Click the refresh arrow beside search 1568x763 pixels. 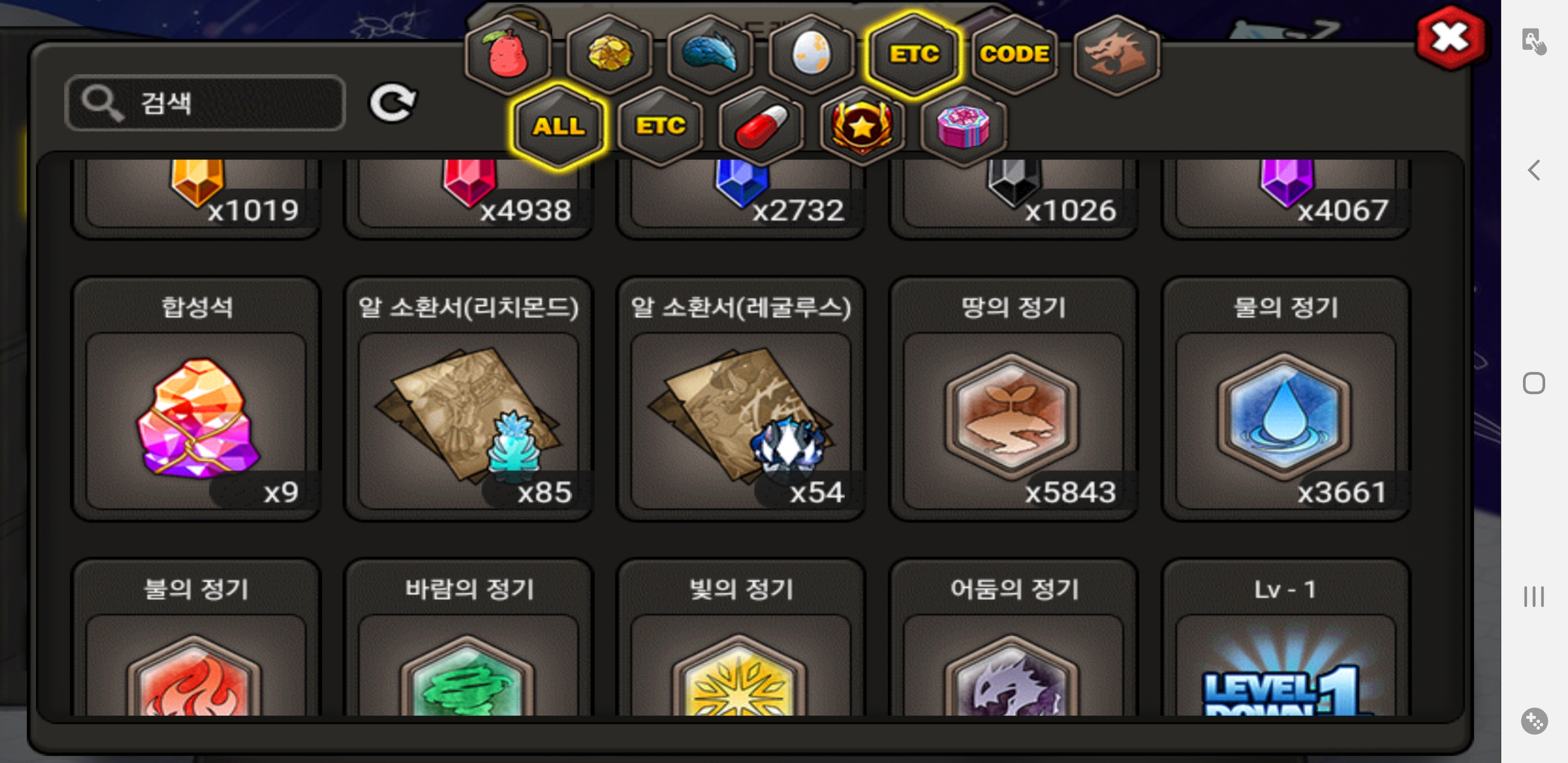tap(393, 103)
